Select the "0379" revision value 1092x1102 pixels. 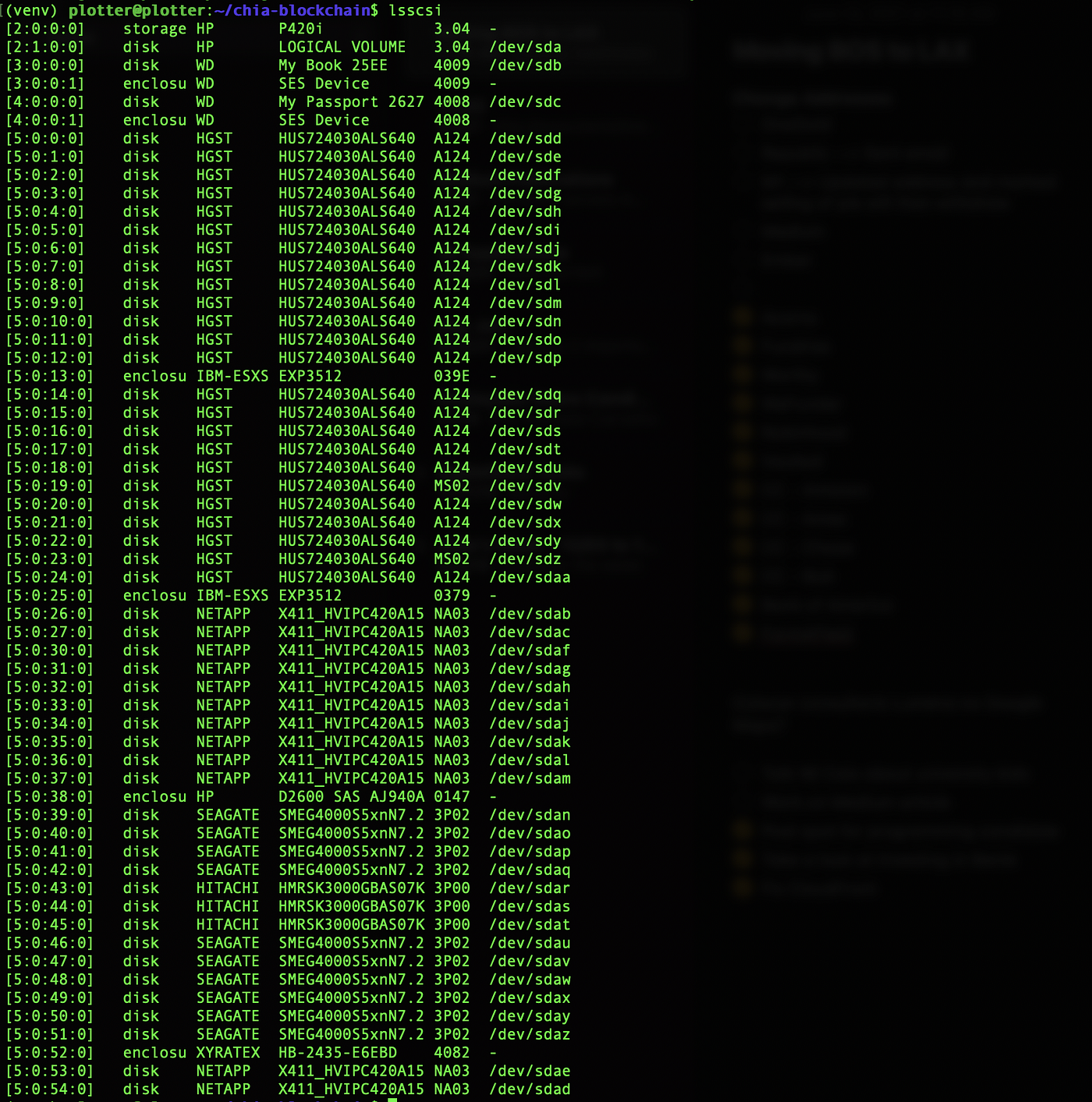(452, 595)
